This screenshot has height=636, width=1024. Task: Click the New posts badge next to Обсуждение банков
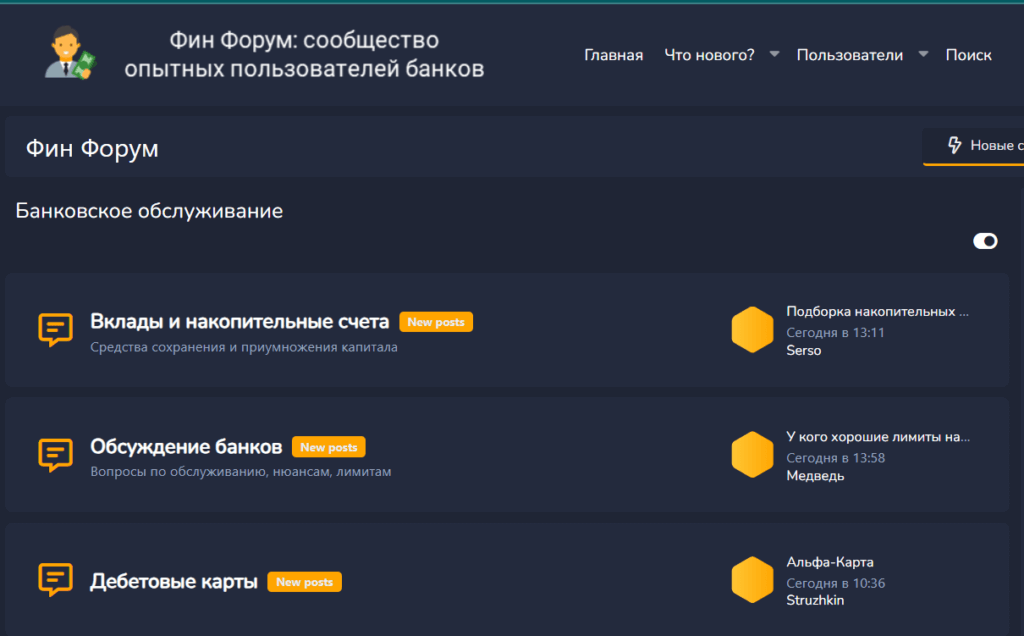tap(329, 447)
